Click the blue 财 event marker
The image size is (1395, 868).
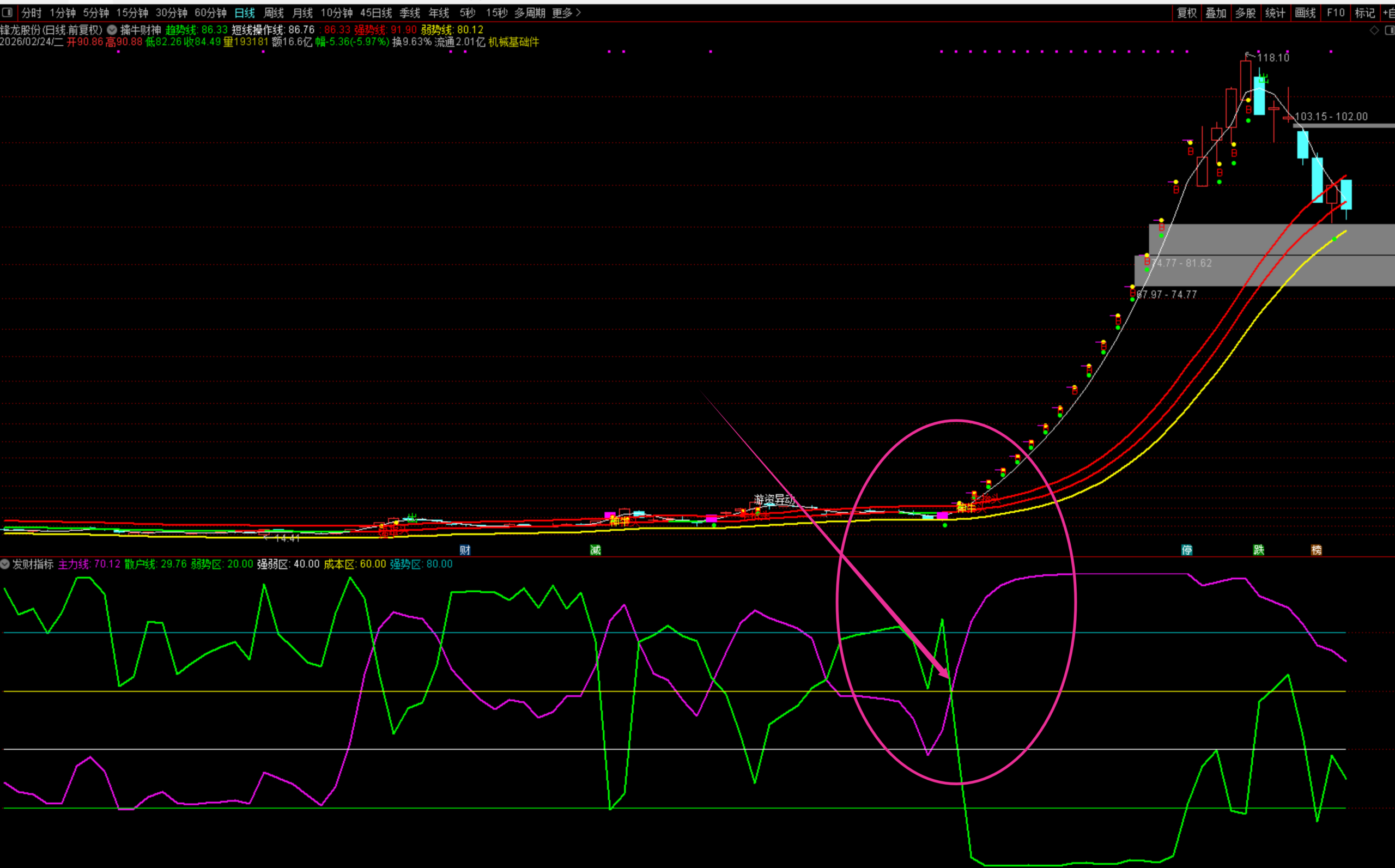[x=465, y=550]
